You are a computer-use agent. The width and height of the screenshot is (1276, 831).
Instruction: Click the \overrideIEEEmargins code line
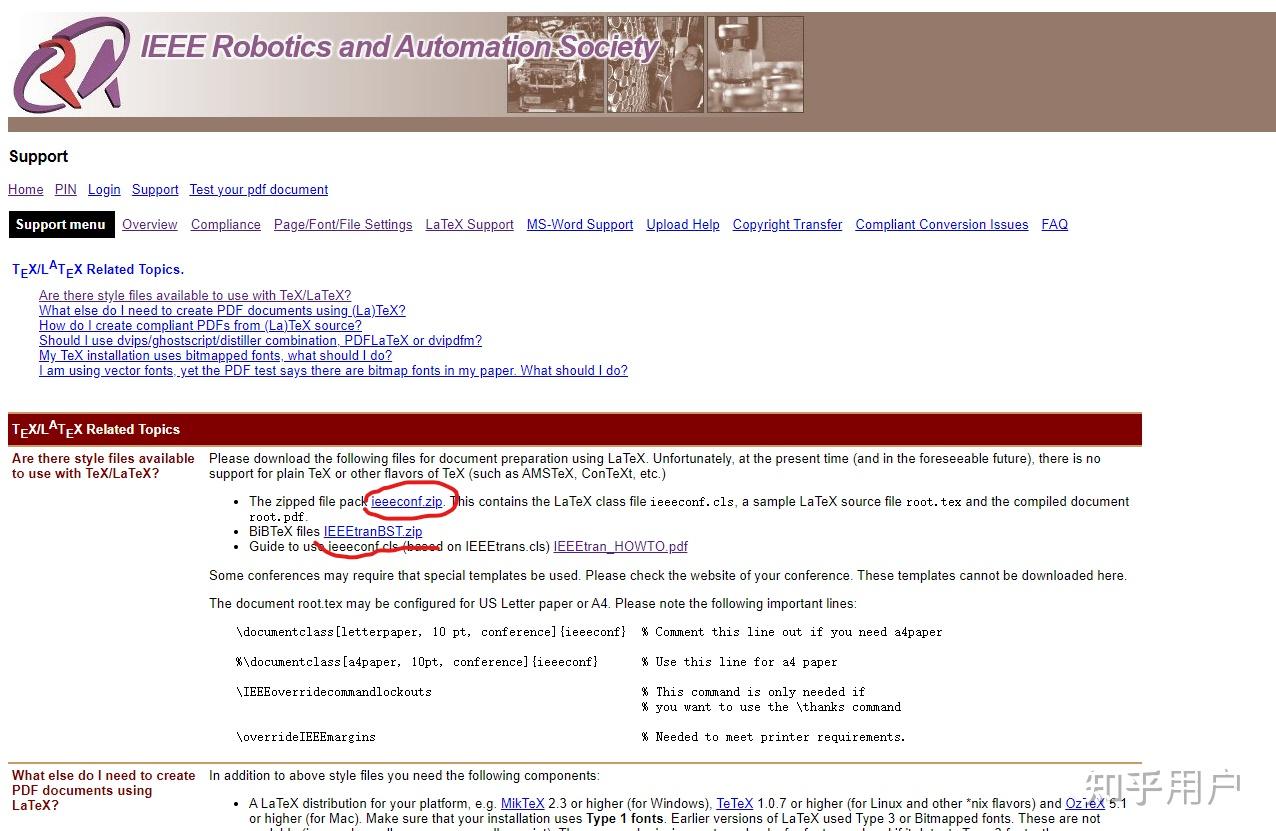tap(306, 737)
